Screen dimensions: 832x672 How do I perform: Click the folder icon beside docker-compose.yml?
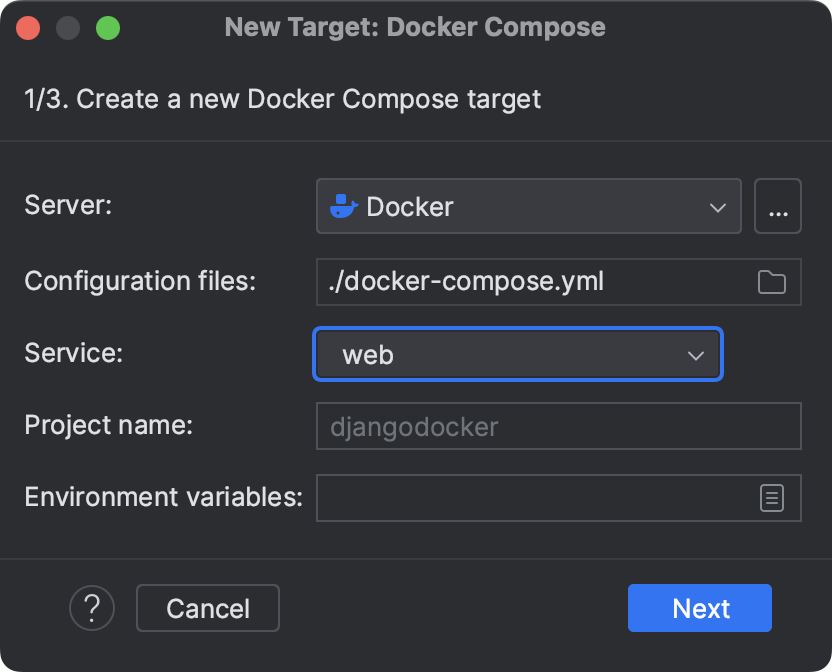[x=771, y=282]
